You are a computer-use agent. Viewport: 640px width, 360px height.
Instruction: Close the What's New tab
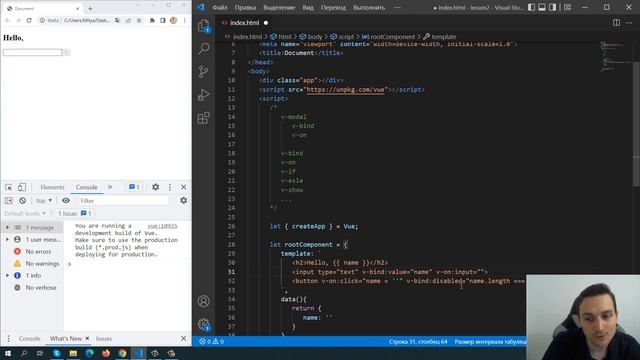[87, 338]
